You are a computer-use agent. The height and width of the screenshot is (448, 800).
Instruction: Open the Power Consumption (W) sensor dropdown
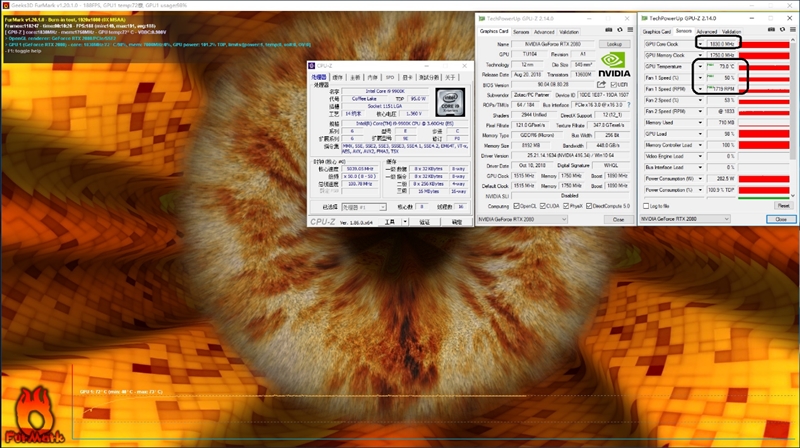coord(700,179)
